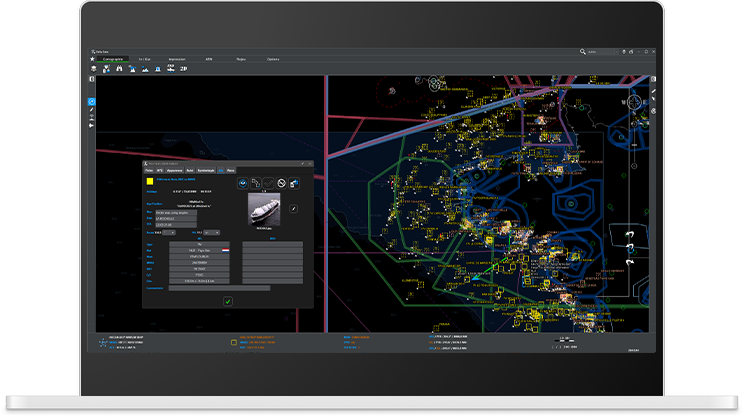Toggle the greyed checkmark icon in dialog
This screenshot has width=744, height=416.
(x=268, y=183)
